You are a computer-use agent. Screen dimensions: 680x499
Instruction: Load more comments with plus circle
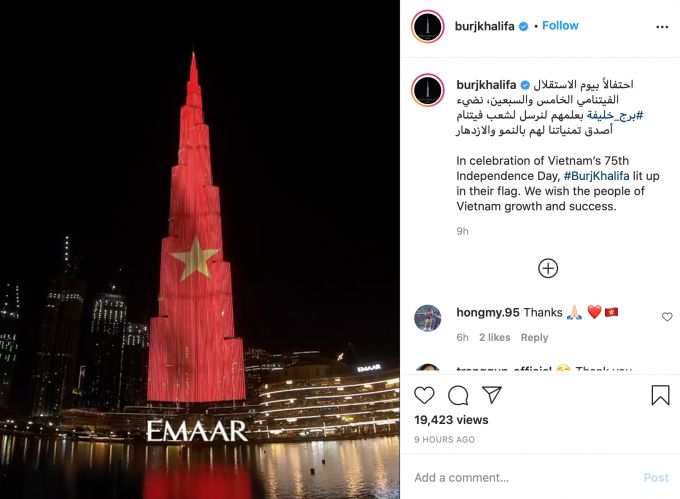click(548, 268)
